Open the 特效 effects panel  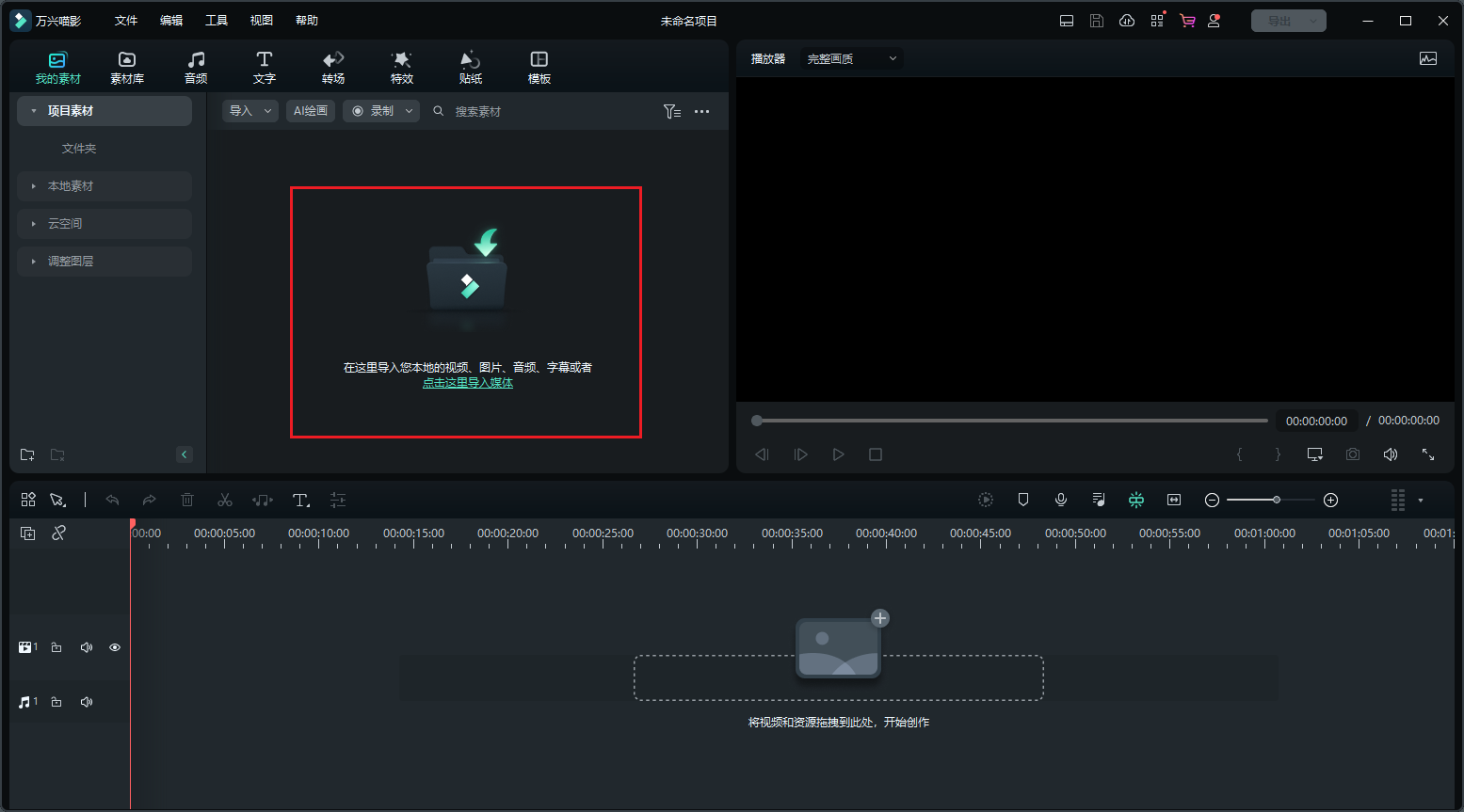(x=402, y=68)
